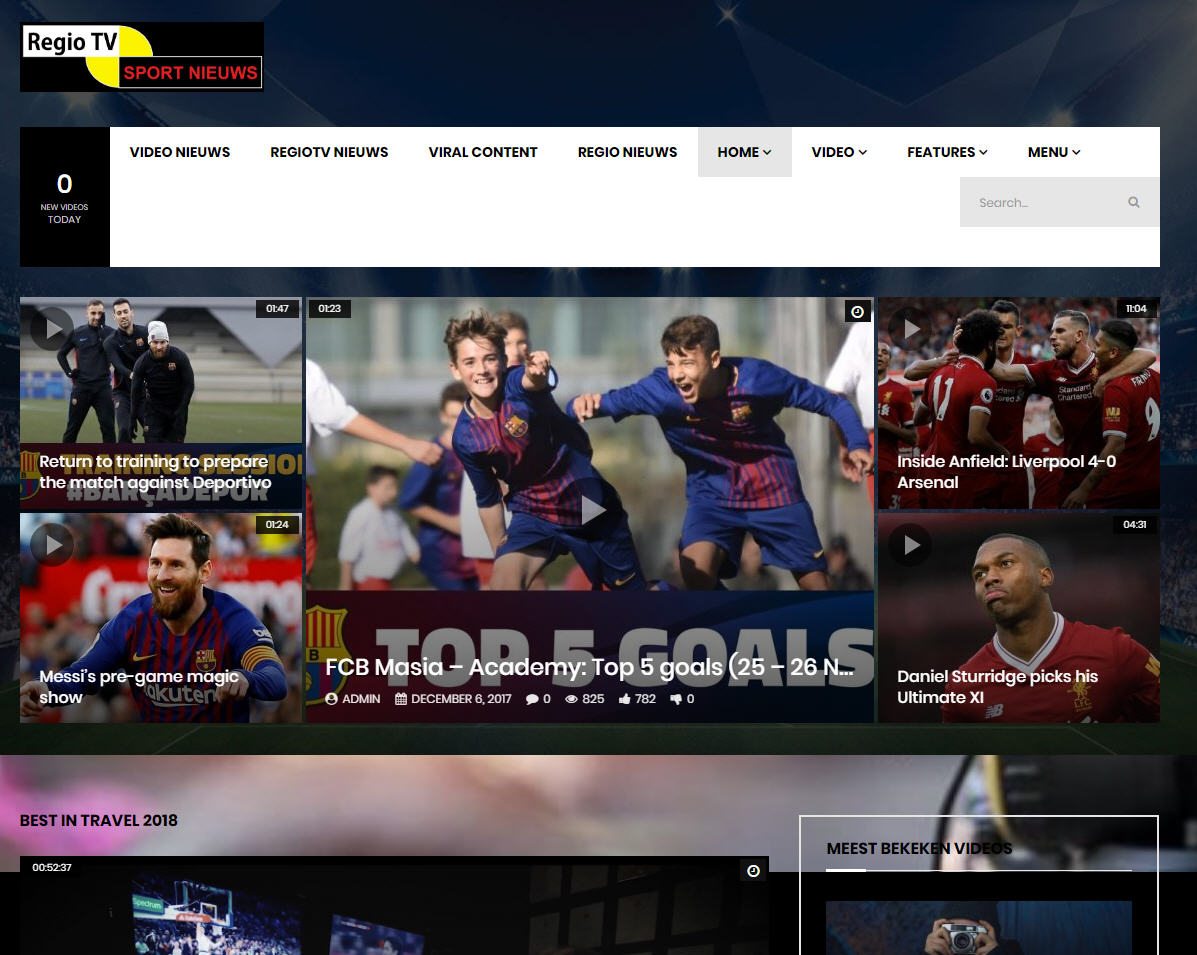The height and width of the screenshot is (955, 1197).
Task: Open the REGIO NIEUWS menu item
Action: coord(628,152)
